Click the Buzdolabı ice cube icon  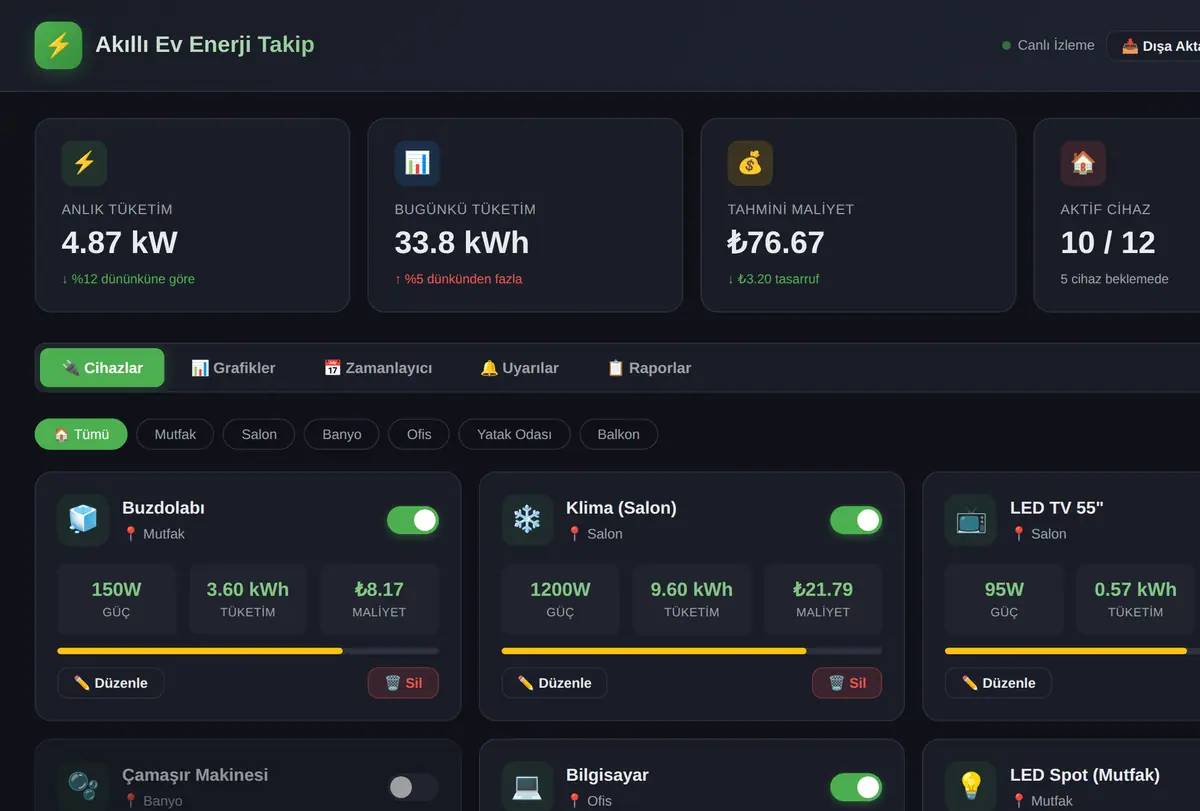83,520
